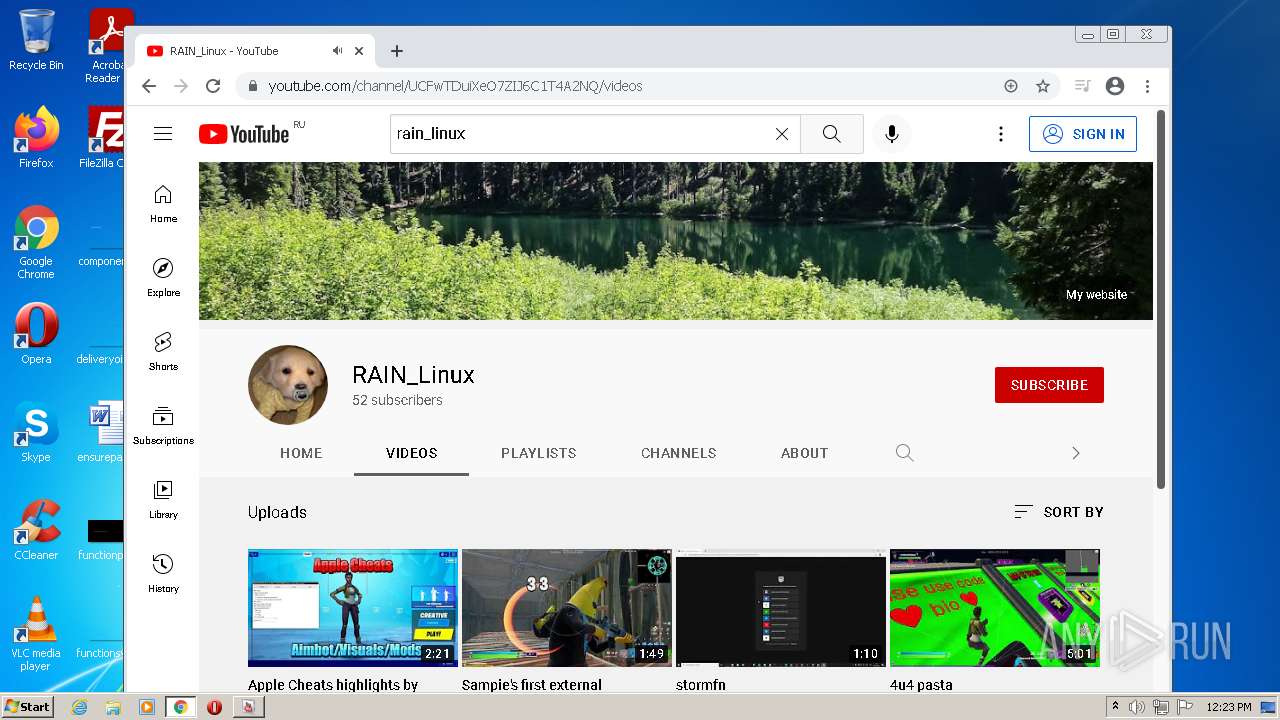Open Explore in the sidebar

(163, 277)
